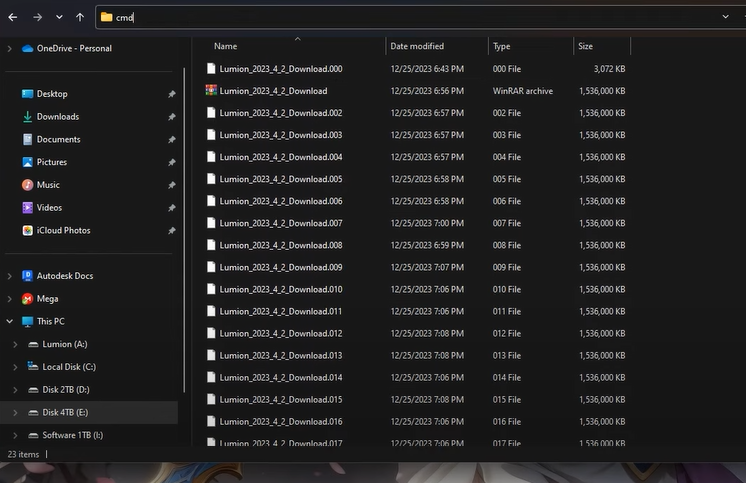Open the recent locations dropdown chevron
746x483 pixels.
pyautogui.click(x=59, y=17)
